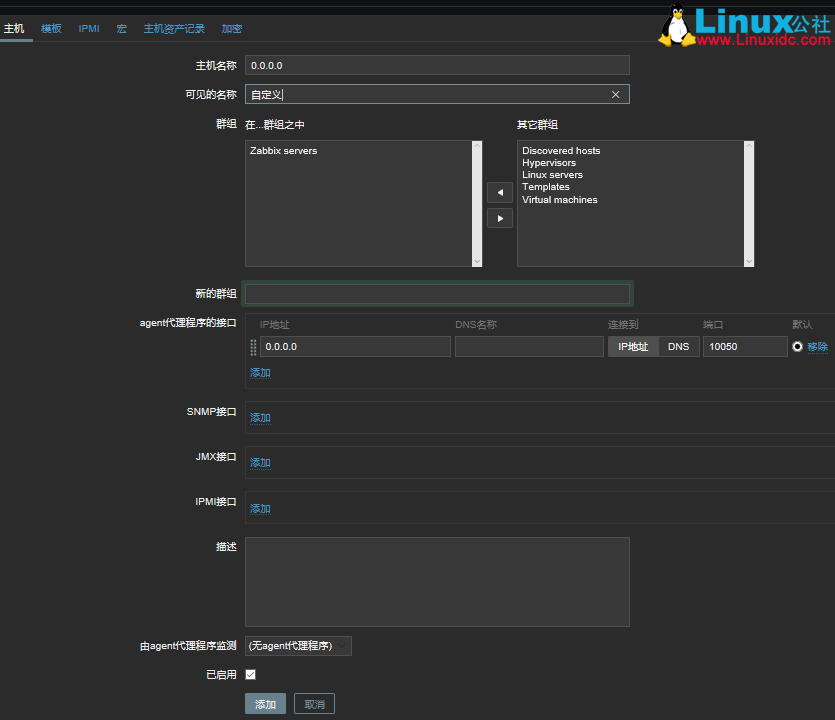Switch connection mode to DNS

pos(678,347)
